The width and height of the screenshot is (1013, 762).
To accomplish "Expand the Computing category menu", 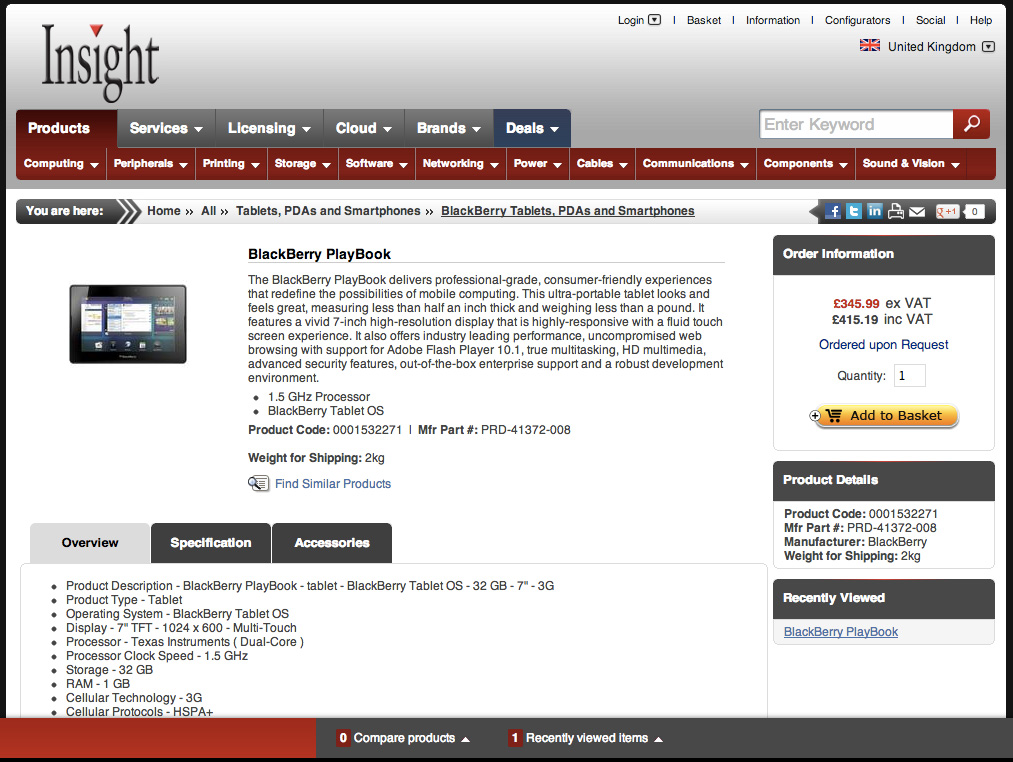I will pos(61,164).
